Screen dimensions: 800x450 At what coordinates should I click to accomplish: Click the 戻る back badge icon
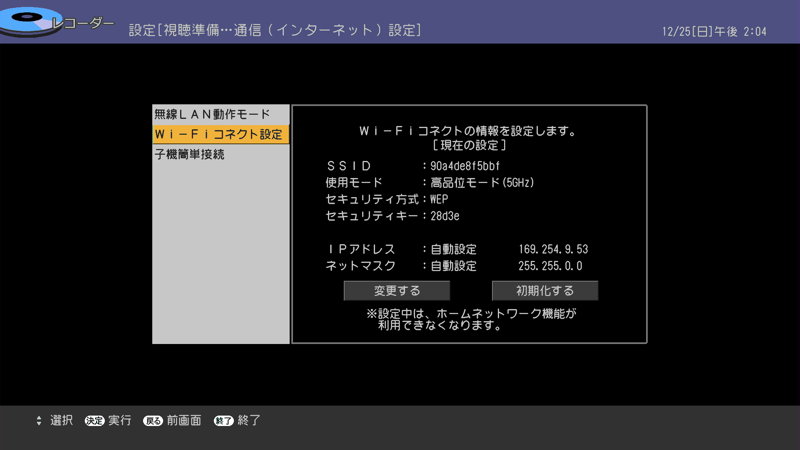pos(153,421)
